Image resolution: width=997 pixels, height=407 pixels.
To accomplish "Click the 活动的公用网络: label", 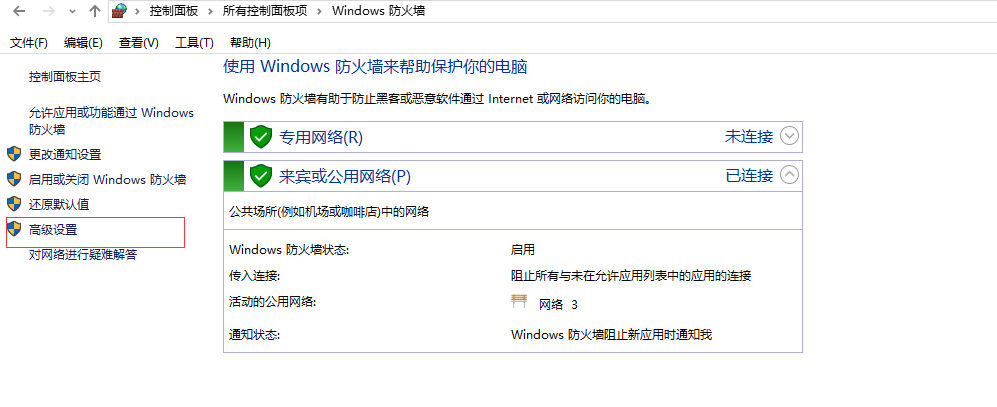I will click(272, 302).
